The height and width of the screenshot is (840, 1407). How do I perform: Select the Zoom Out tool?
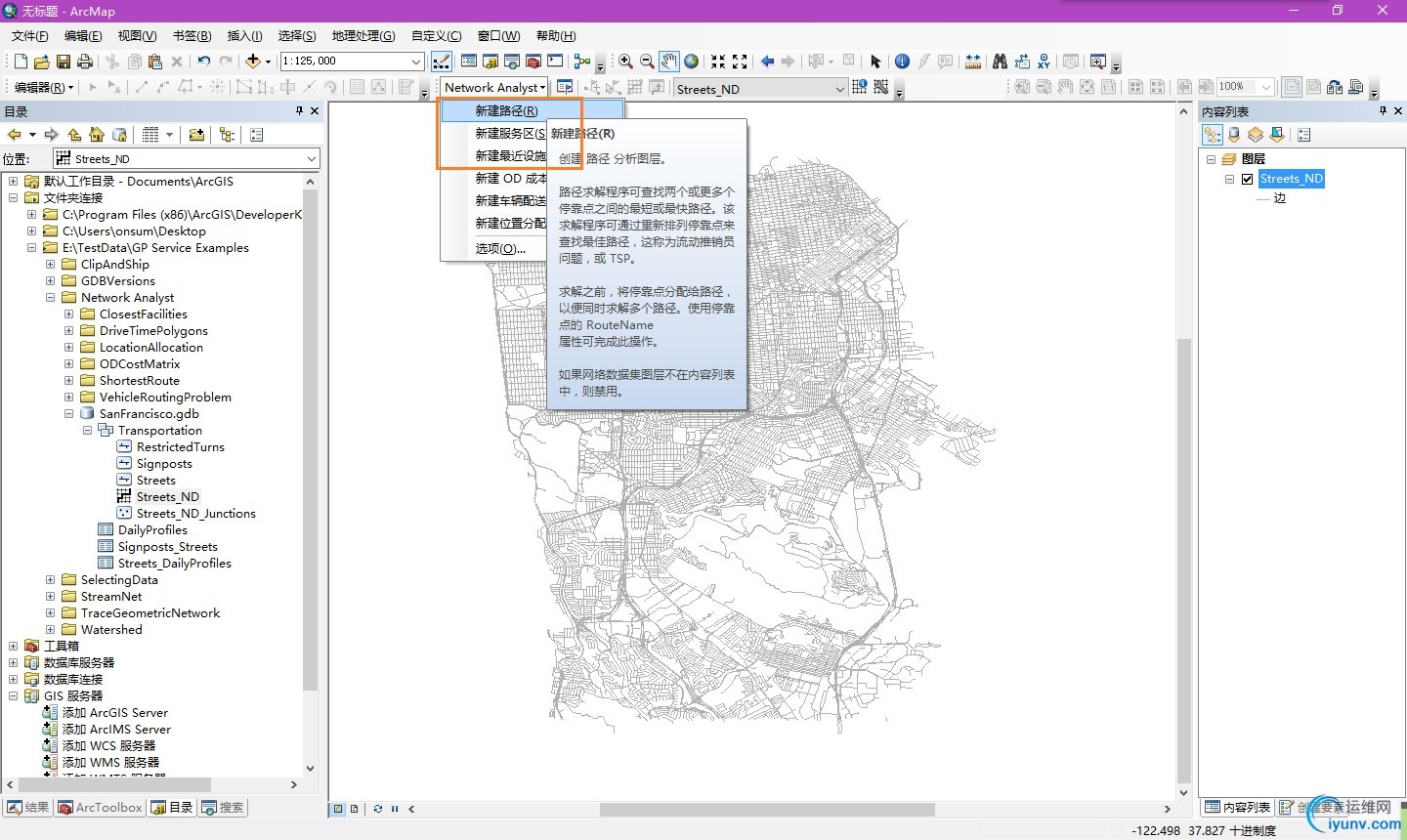pos(647,62)
